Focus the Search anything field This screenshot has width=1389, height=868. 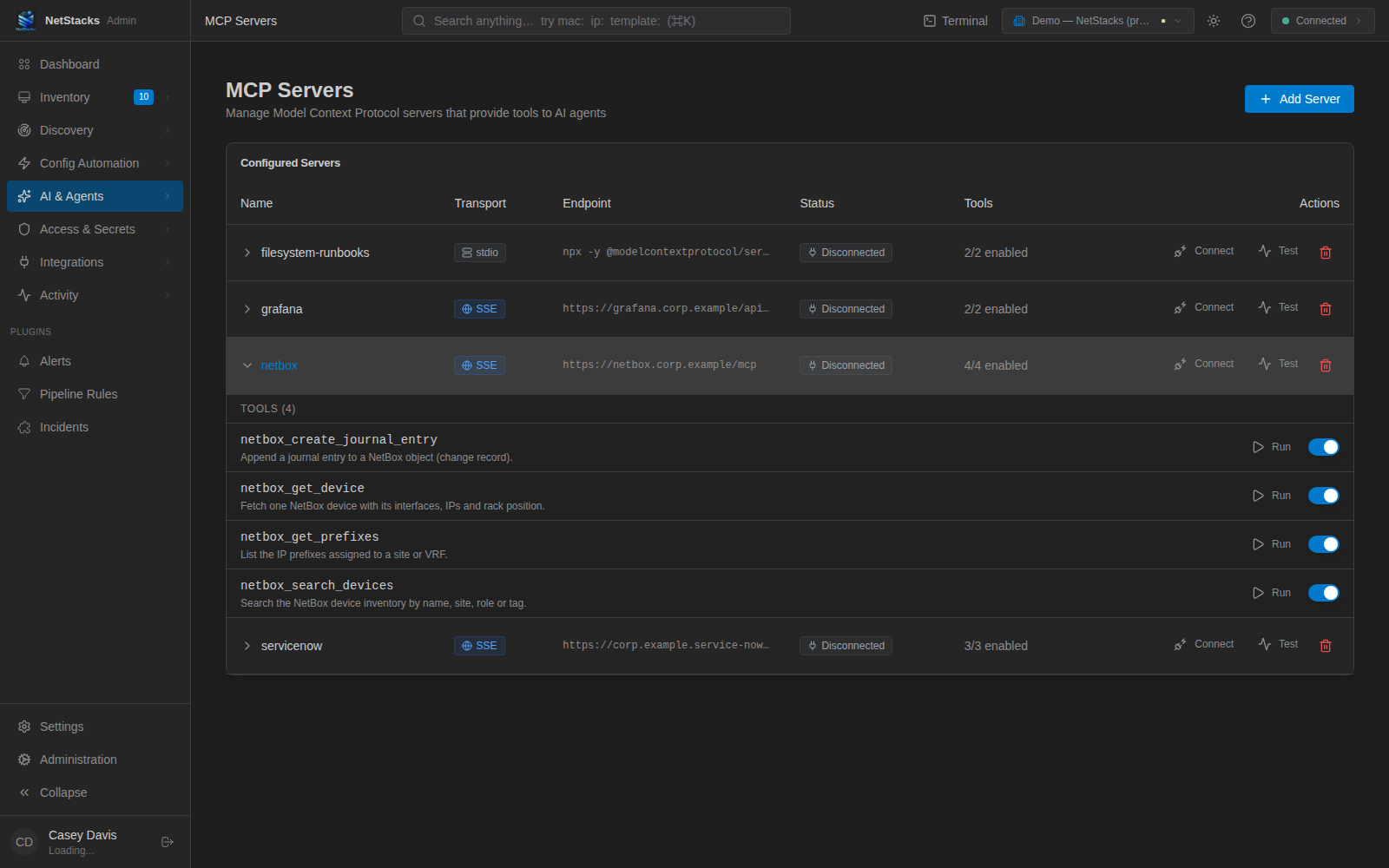[596, 21]
